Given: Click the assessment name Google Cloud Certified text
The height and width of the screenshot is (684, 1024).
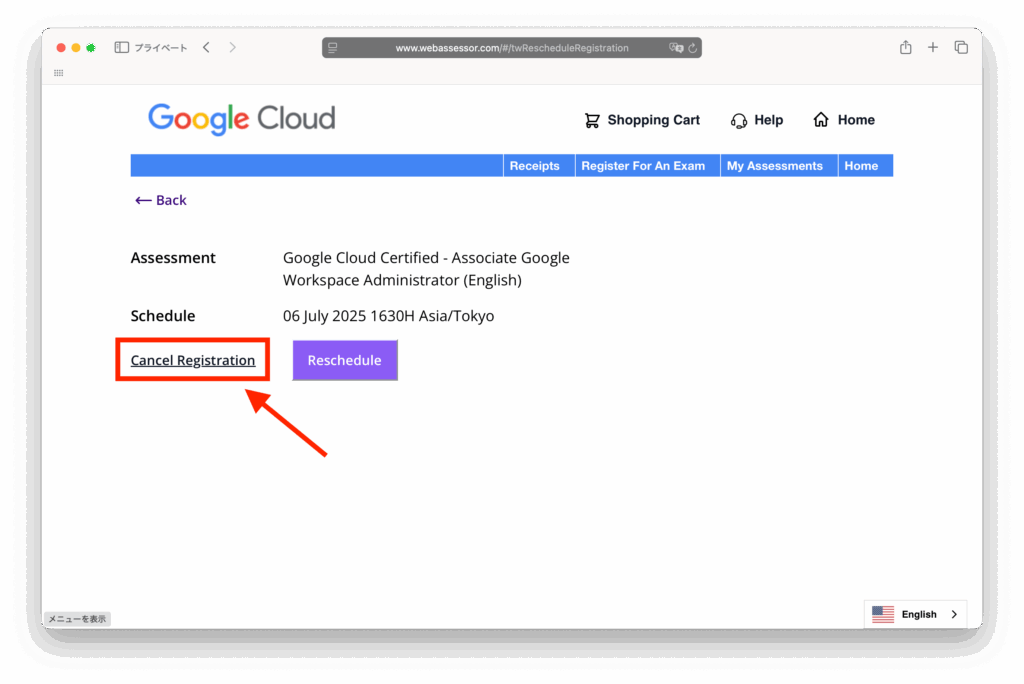Looking at the screenshot, I should click(x=426, y=269).
